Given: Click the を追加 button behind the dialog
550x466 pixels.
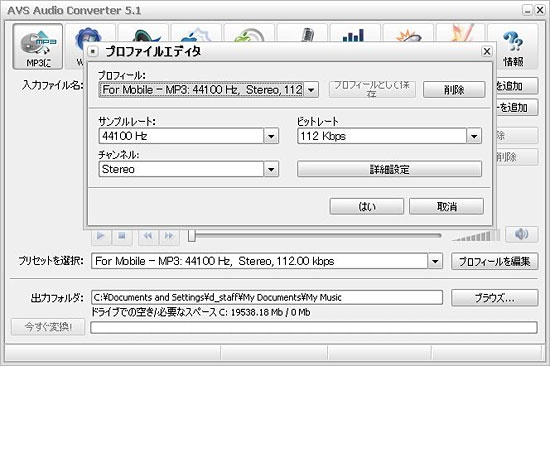Looking at the screenshot, I should (516, 86).
